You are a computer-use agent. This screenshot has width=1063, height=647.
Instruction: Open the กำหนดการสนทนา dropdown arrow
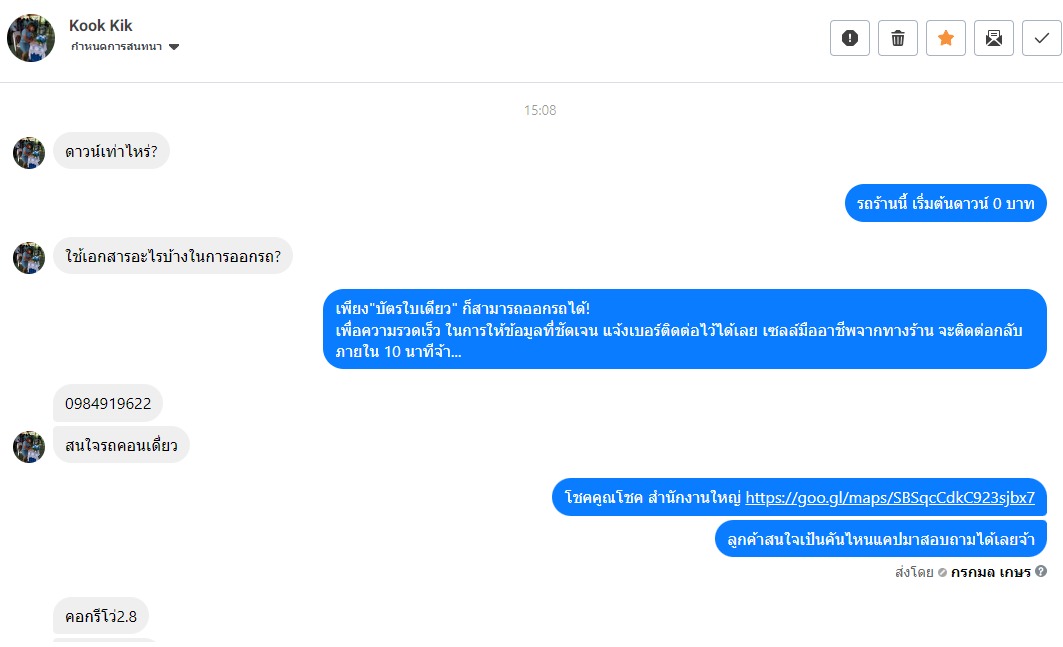tap(174, 47)
